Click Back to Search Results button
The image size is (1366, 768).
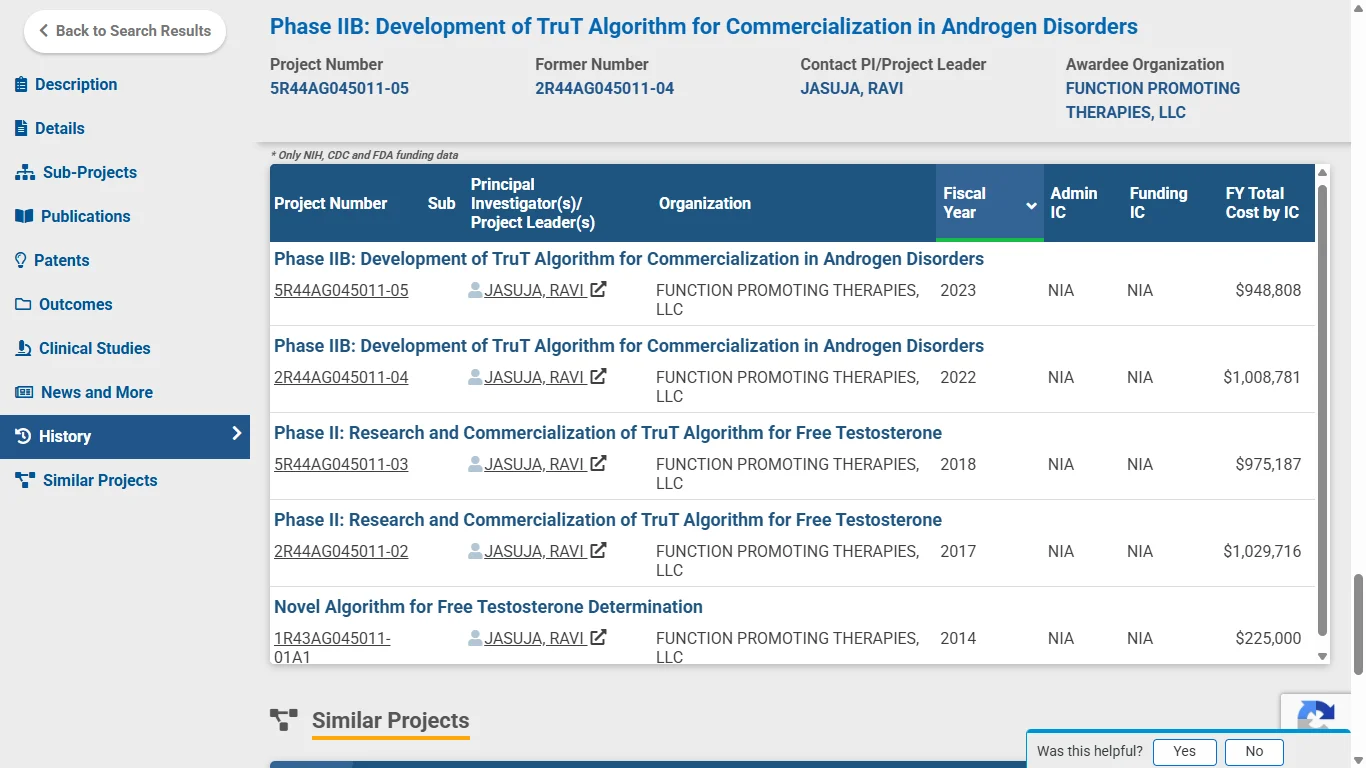[x=125, y=31]
